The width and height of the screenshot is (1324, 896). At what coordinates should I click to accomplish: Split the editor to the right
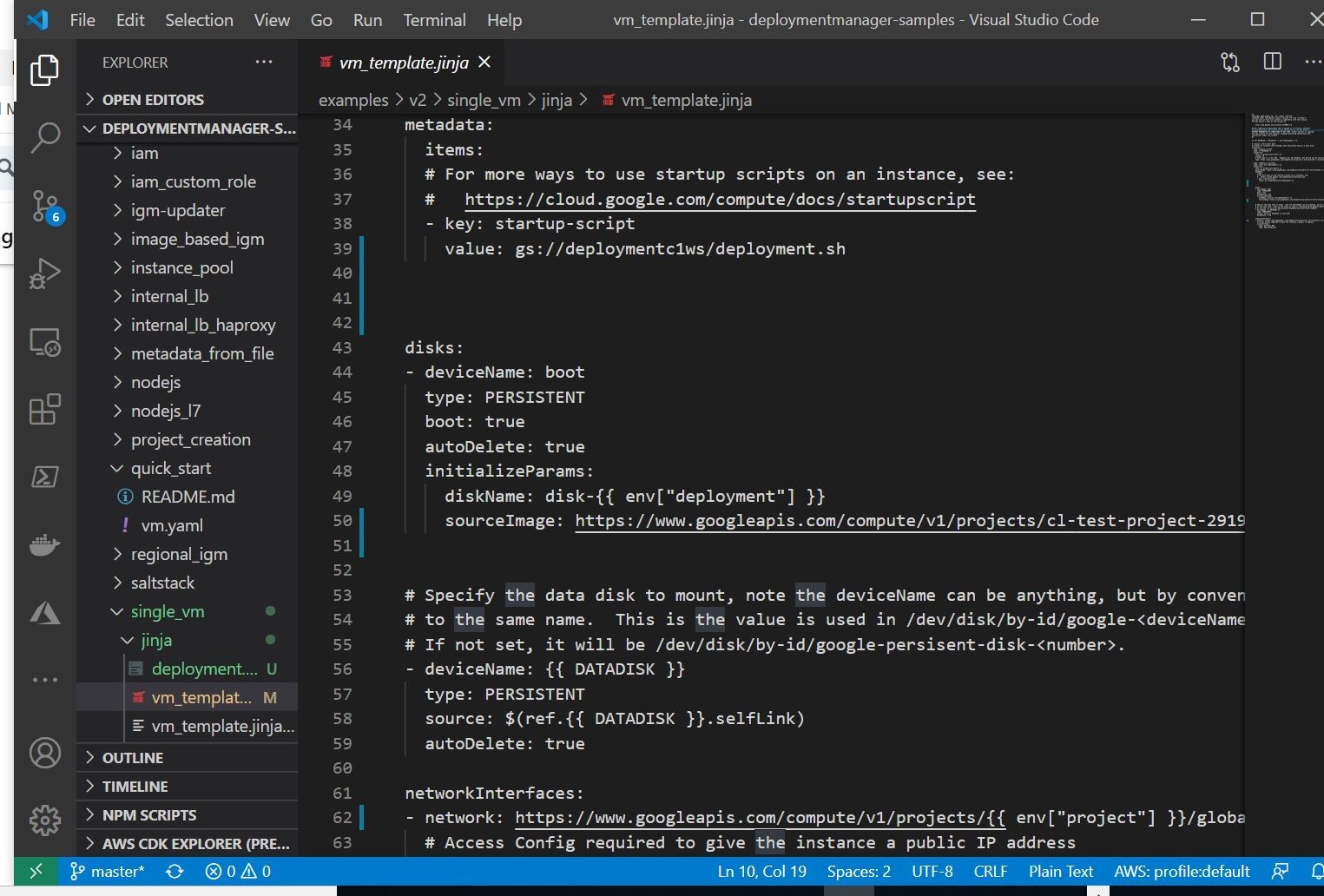click(1273, 62)
